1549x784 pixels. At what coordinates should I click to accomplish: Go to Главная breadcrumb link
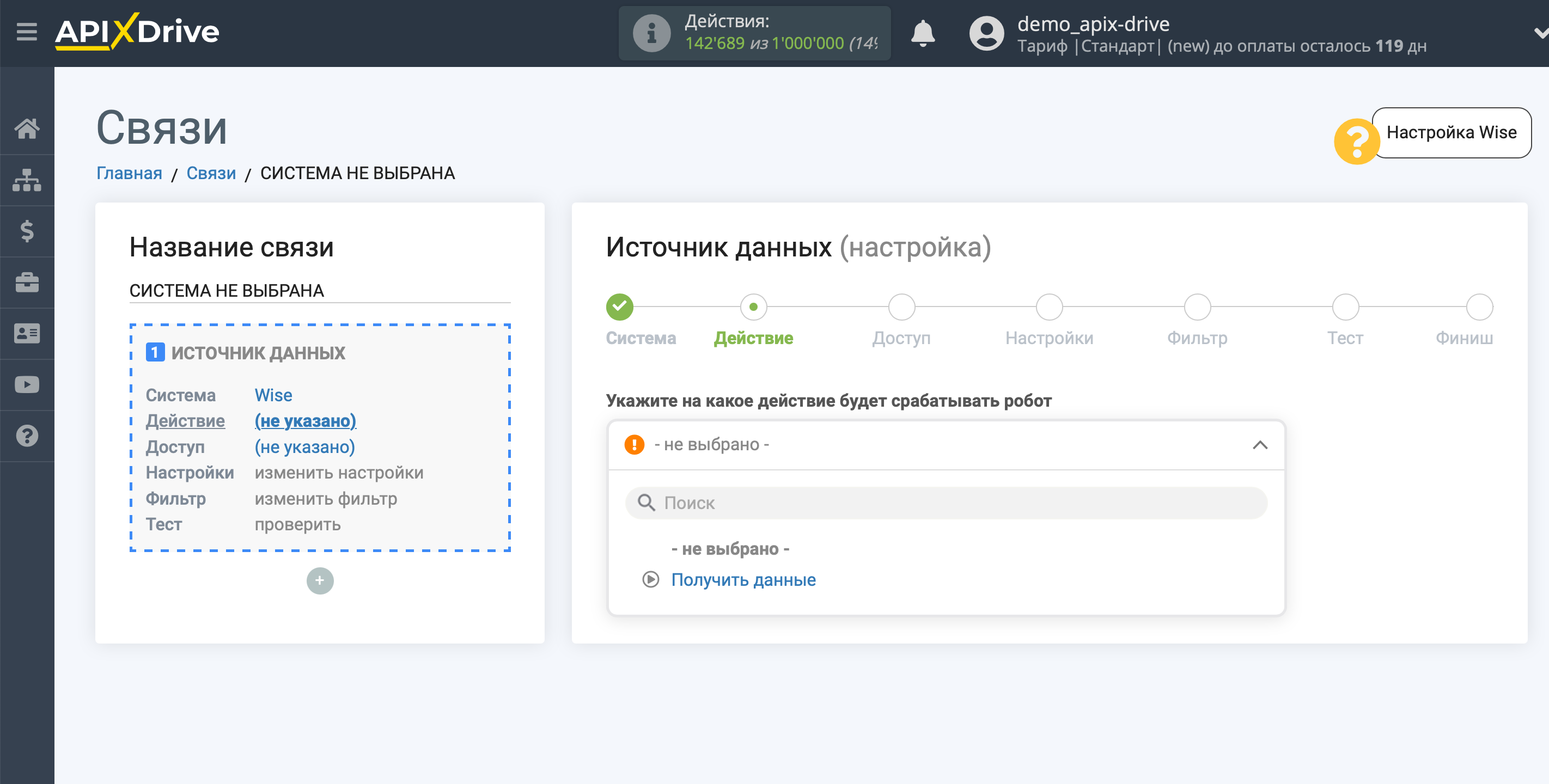pyautogui.click(x=129, y=173)
